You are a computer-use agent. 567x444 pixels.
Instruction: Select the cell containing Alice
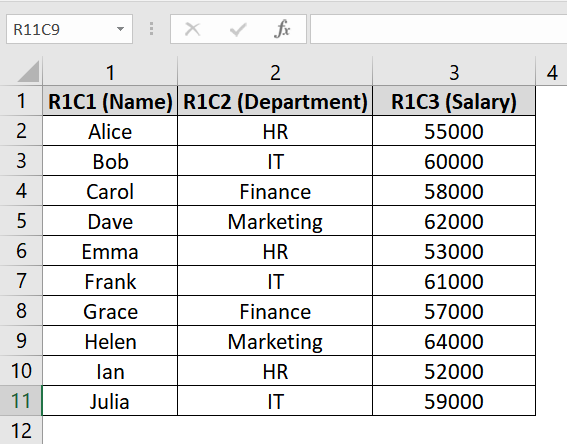click(110, 131)
